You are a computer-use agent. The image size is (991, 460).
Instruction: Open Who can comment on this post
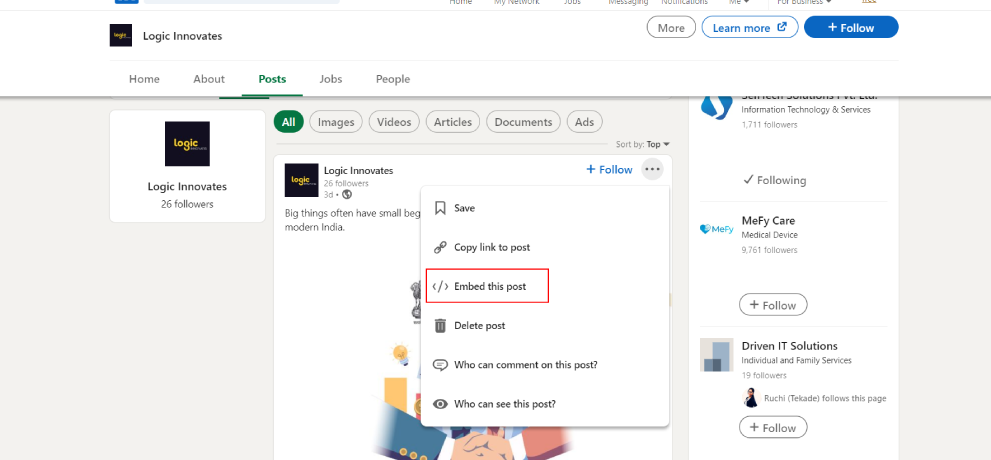click(545, 365)
